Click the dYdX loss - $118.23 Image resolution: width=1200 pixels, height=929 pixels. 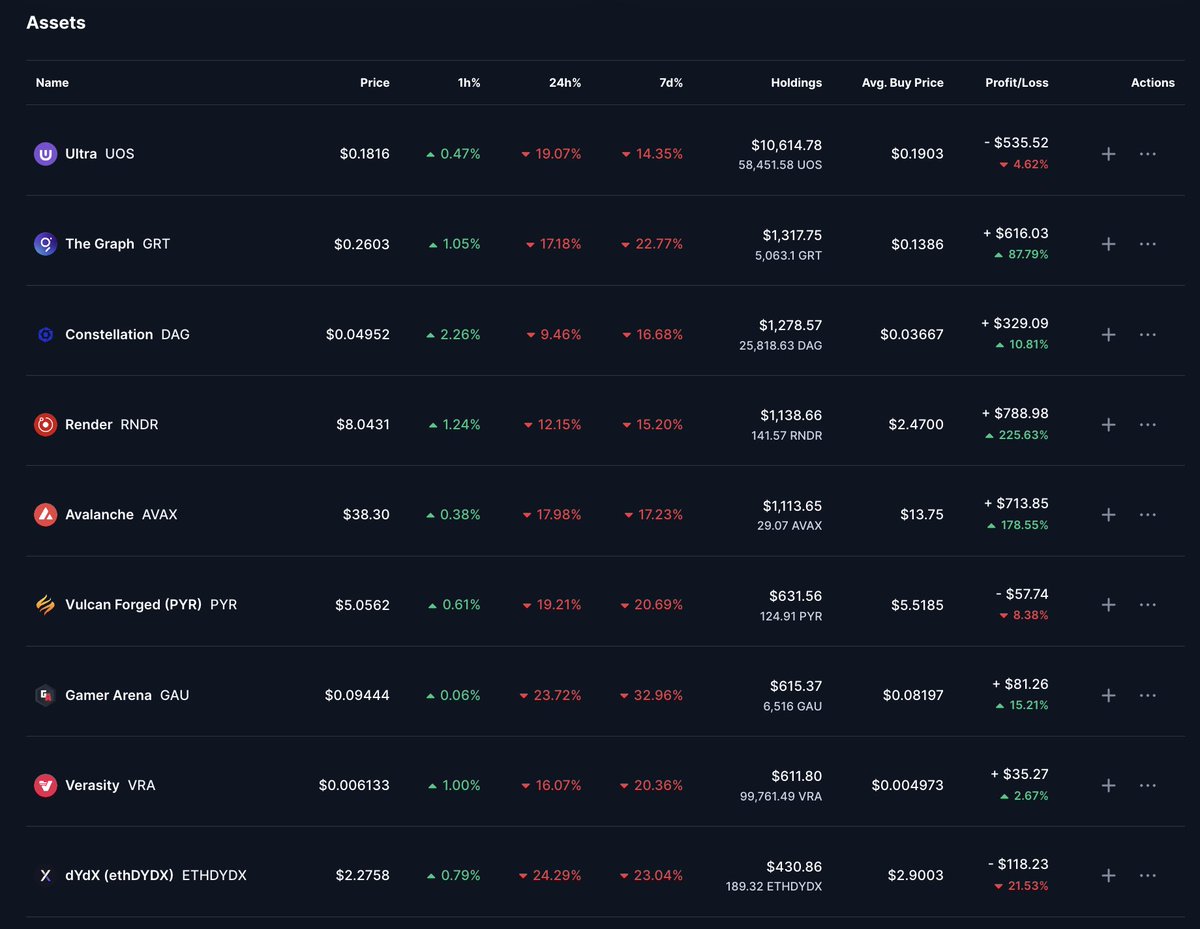pyautogui.click(x=1017, y=864)
